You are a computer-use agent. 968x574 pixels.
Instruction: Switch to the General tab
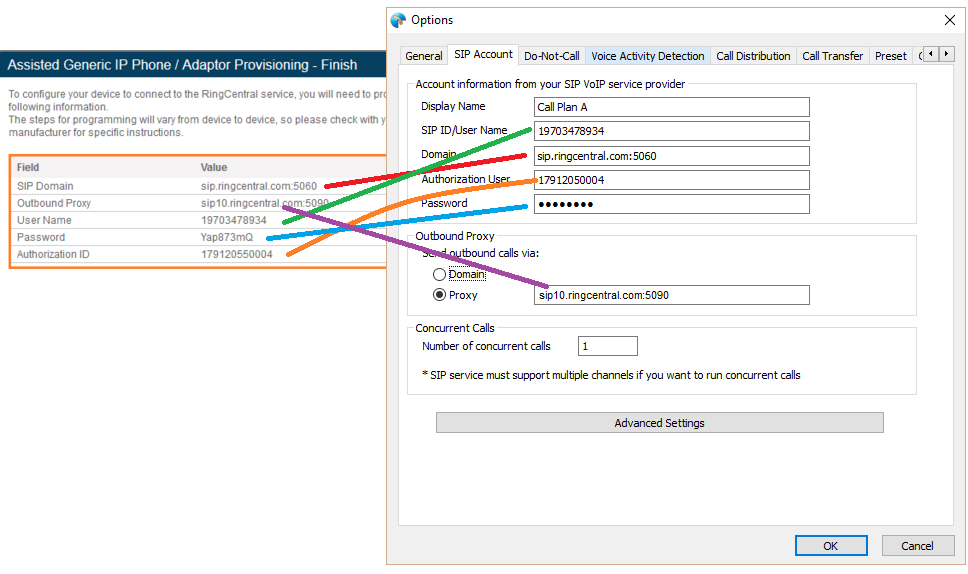(x=424, y=56)
